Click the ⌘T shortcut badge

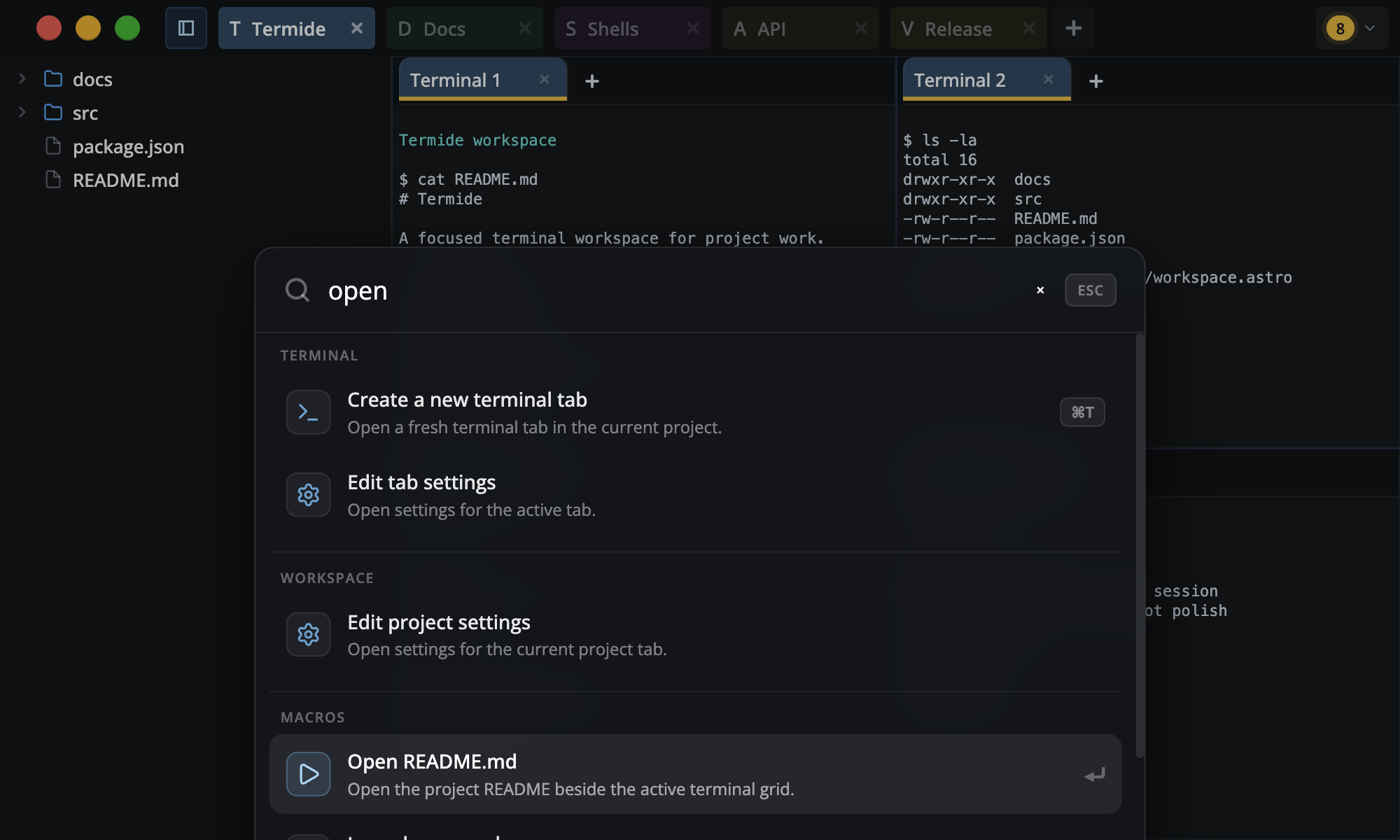click(x=1082, y=412)
